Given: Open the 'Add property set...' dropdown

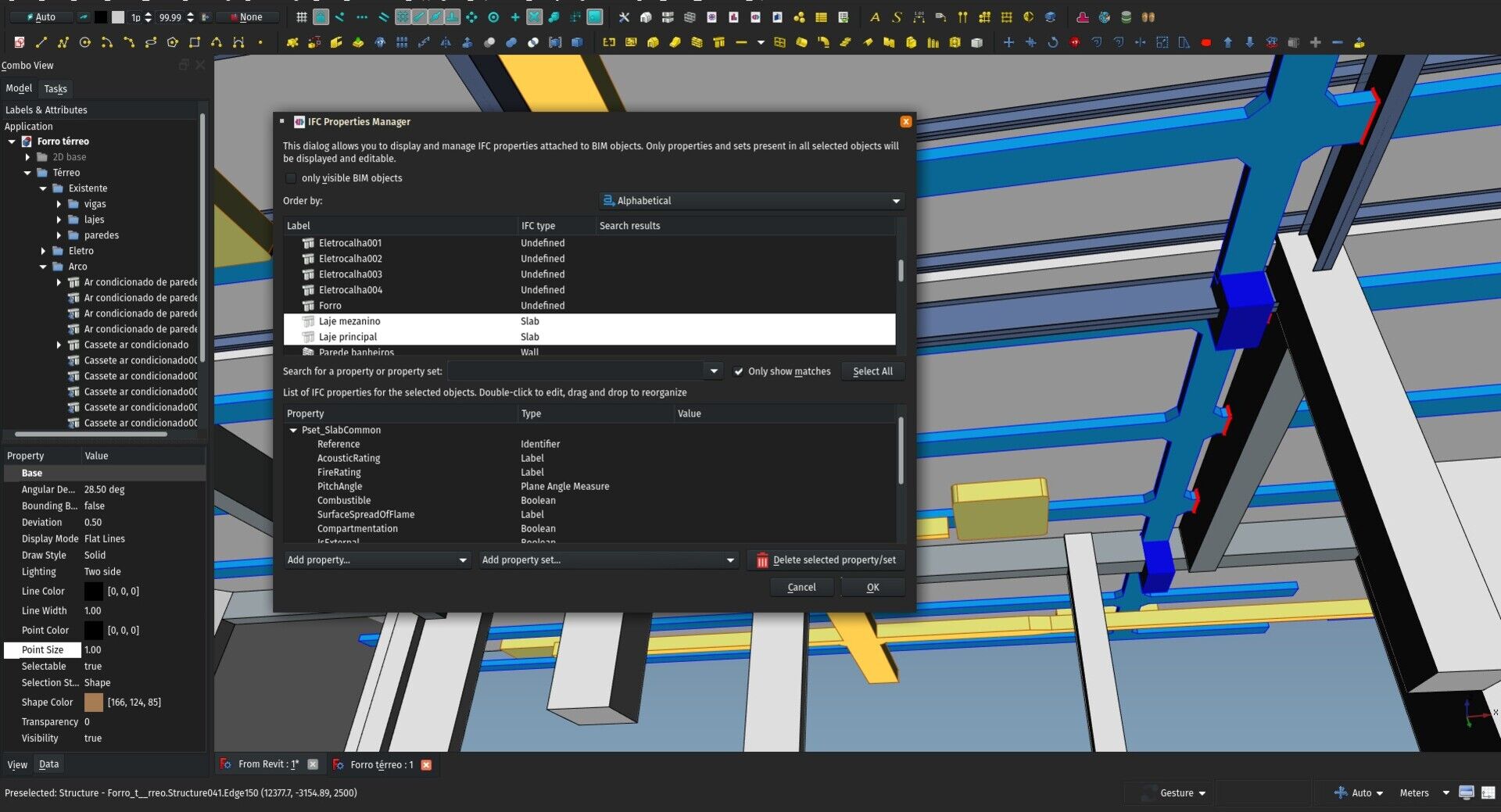Looking at the screenshot, I should [607, 560].
